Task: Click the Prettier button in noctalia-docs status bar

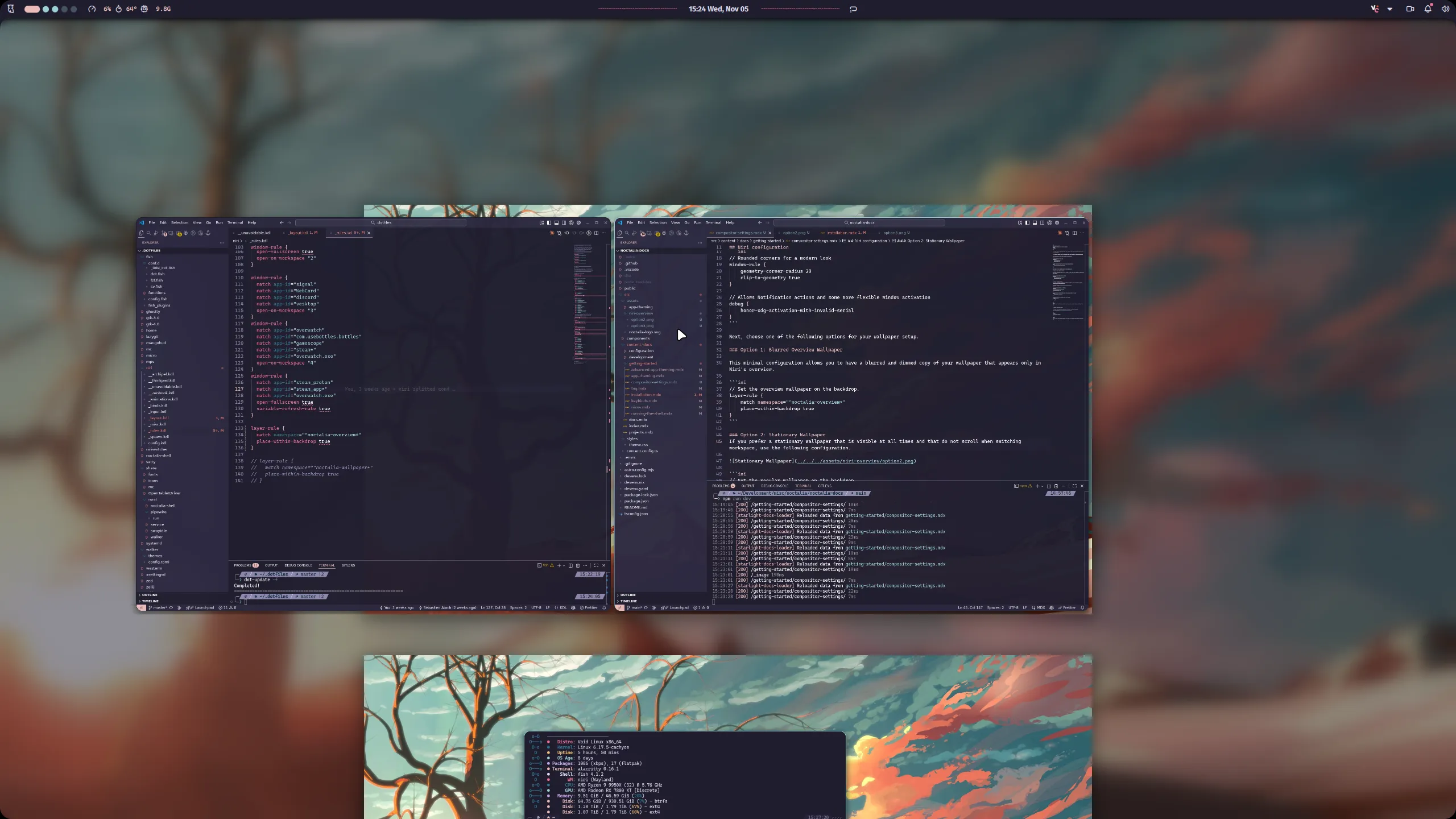Action: (x=1067, y=607)
